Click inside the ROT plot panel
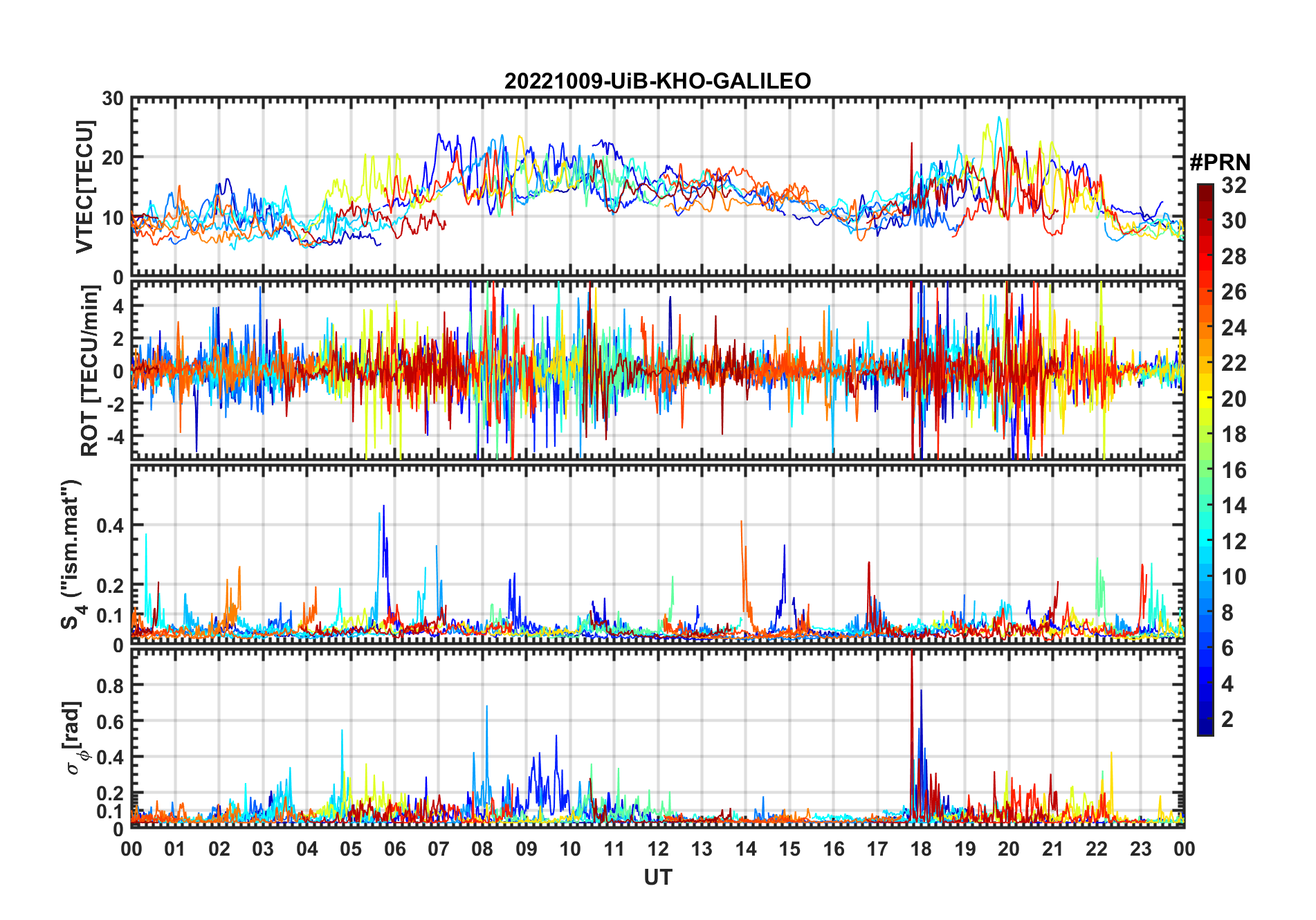 (x=657, y=370)
